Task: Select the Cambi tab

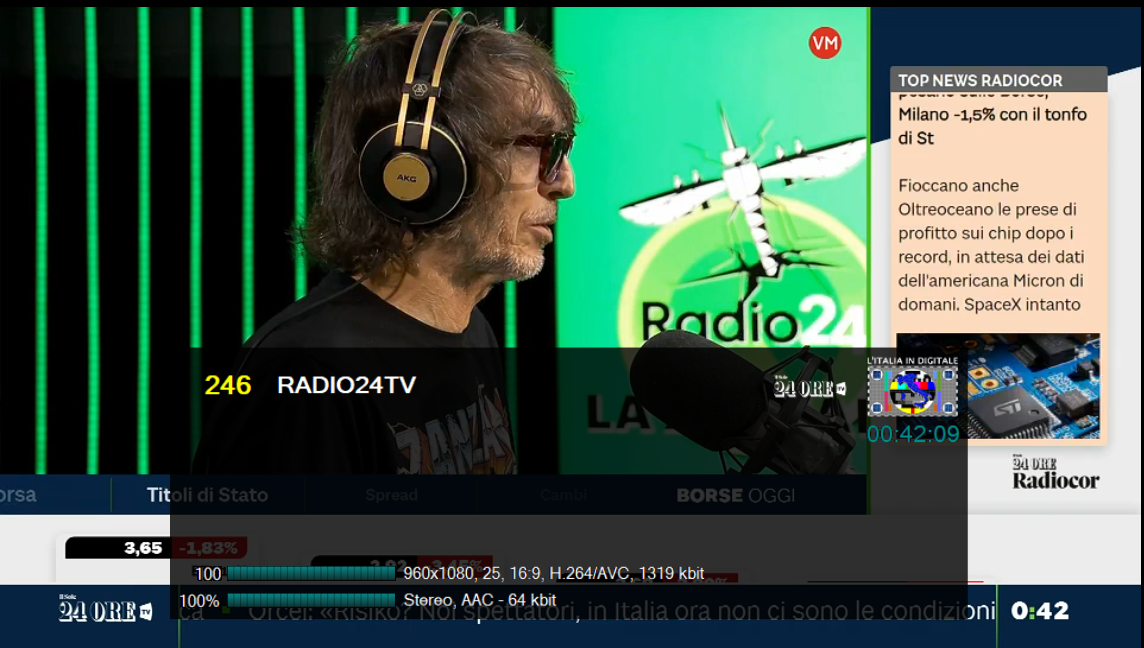Action: point(563,495)
